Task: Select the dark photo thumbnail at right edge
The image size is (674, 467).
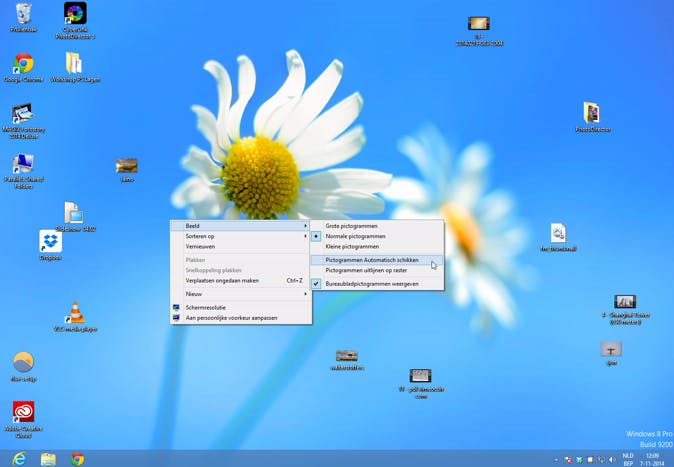Action: pyautogui.click(x=625, y=309)
